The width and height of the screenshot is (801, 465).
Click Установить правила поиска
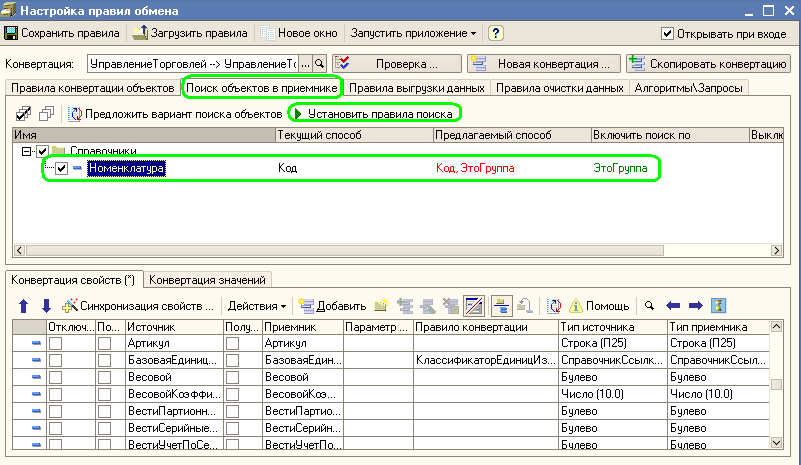[374, 113]
